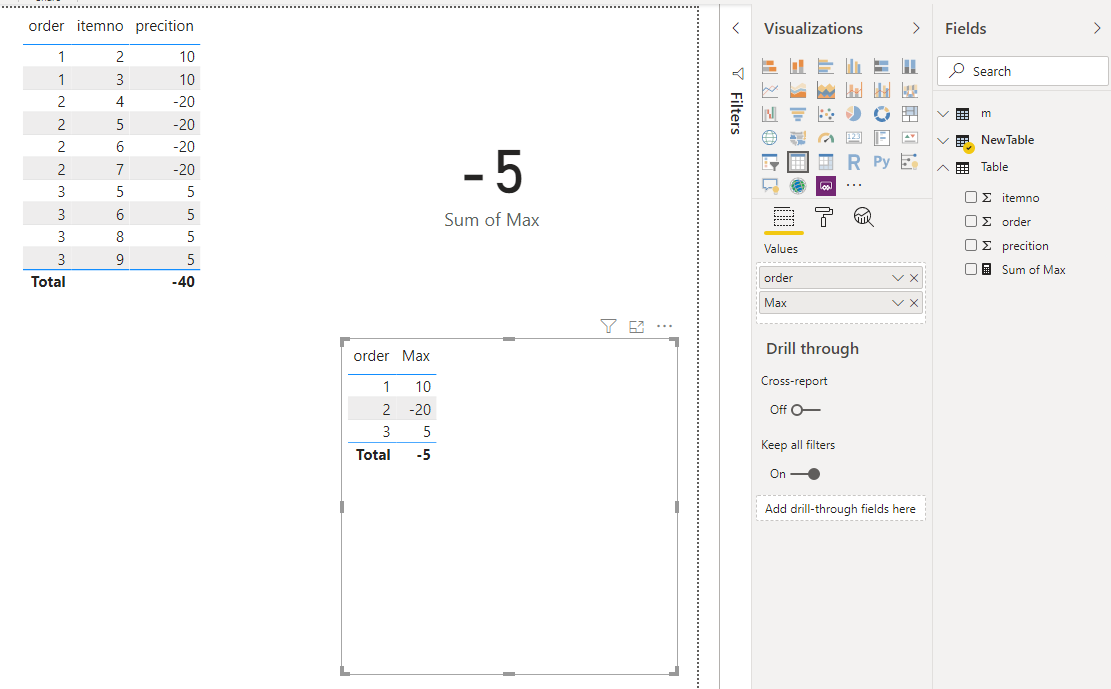Screen dimensions: 1111x689
Task: Collapse the Fields pane
Action: coord(1097,28)
